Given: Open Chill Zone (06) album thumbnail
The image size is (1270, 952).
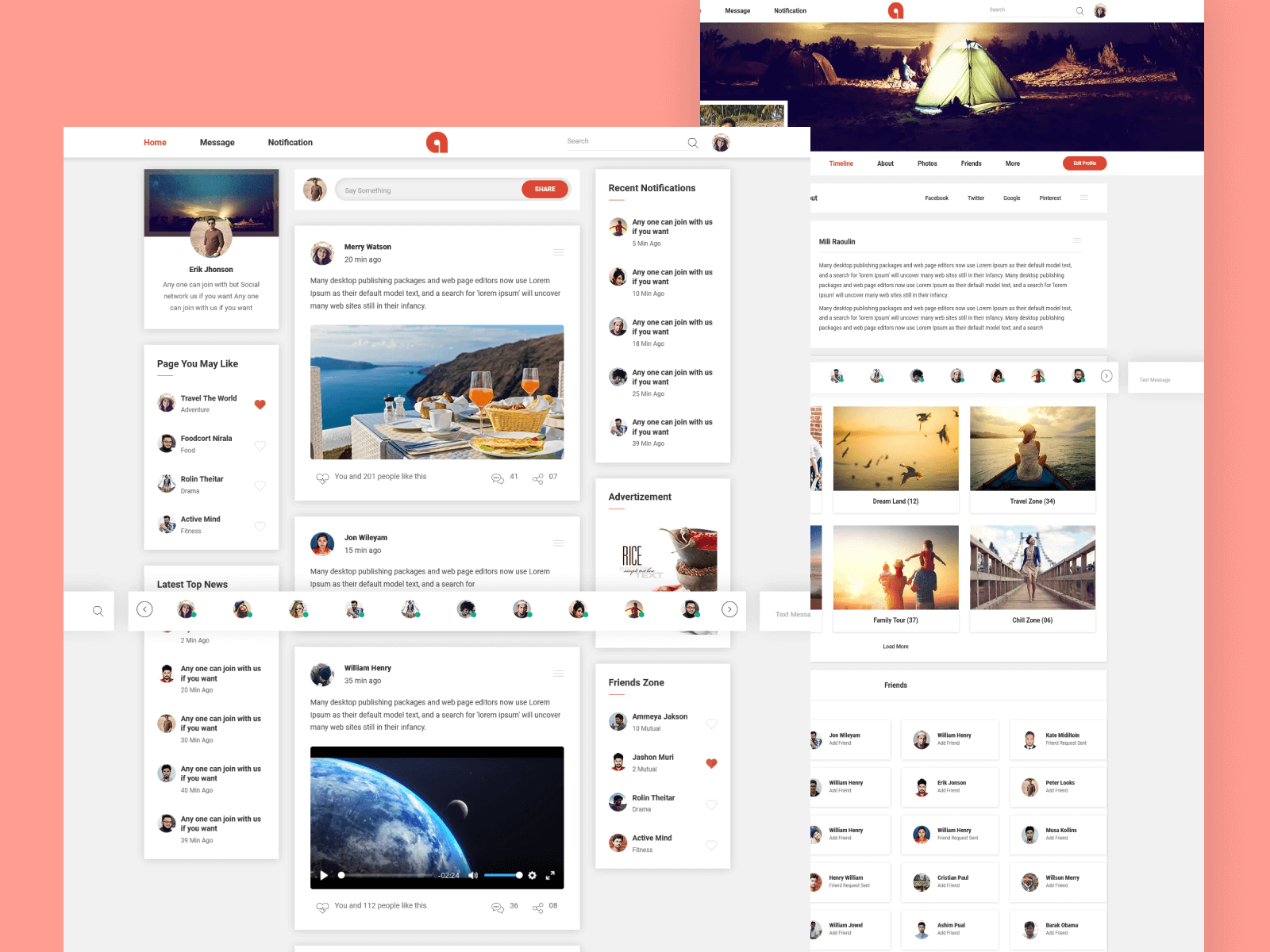Looking at the screenshot, I should pos(1033,567).
